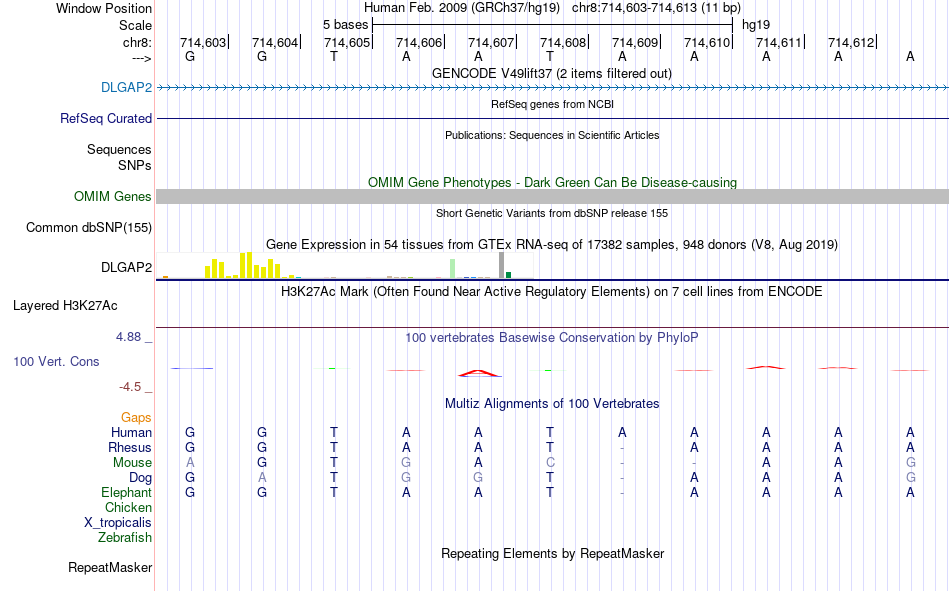Click the Human species label

131,432
